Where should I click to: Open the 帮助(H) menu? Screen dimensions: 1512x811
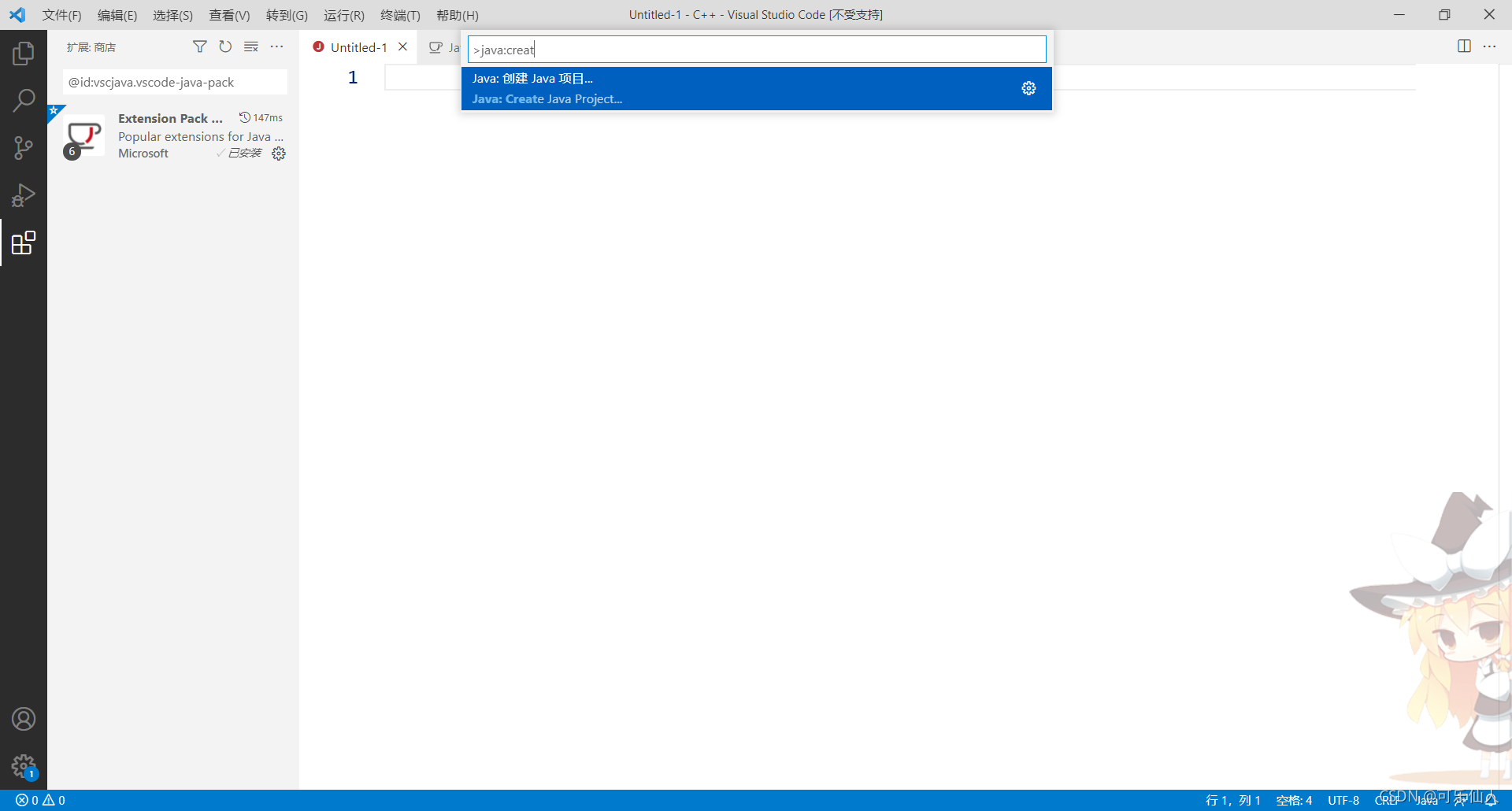[x=458, y=15]
